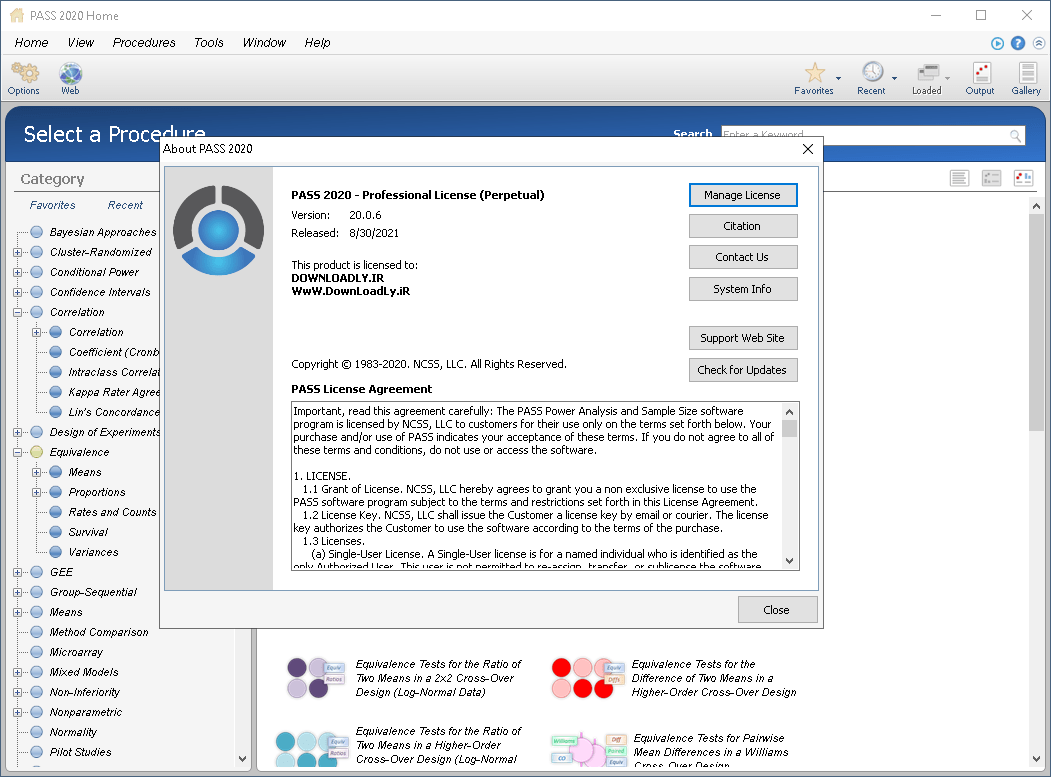Click the Manage License button
This screenshot has height=777, width=1051.
coord(743,195)
